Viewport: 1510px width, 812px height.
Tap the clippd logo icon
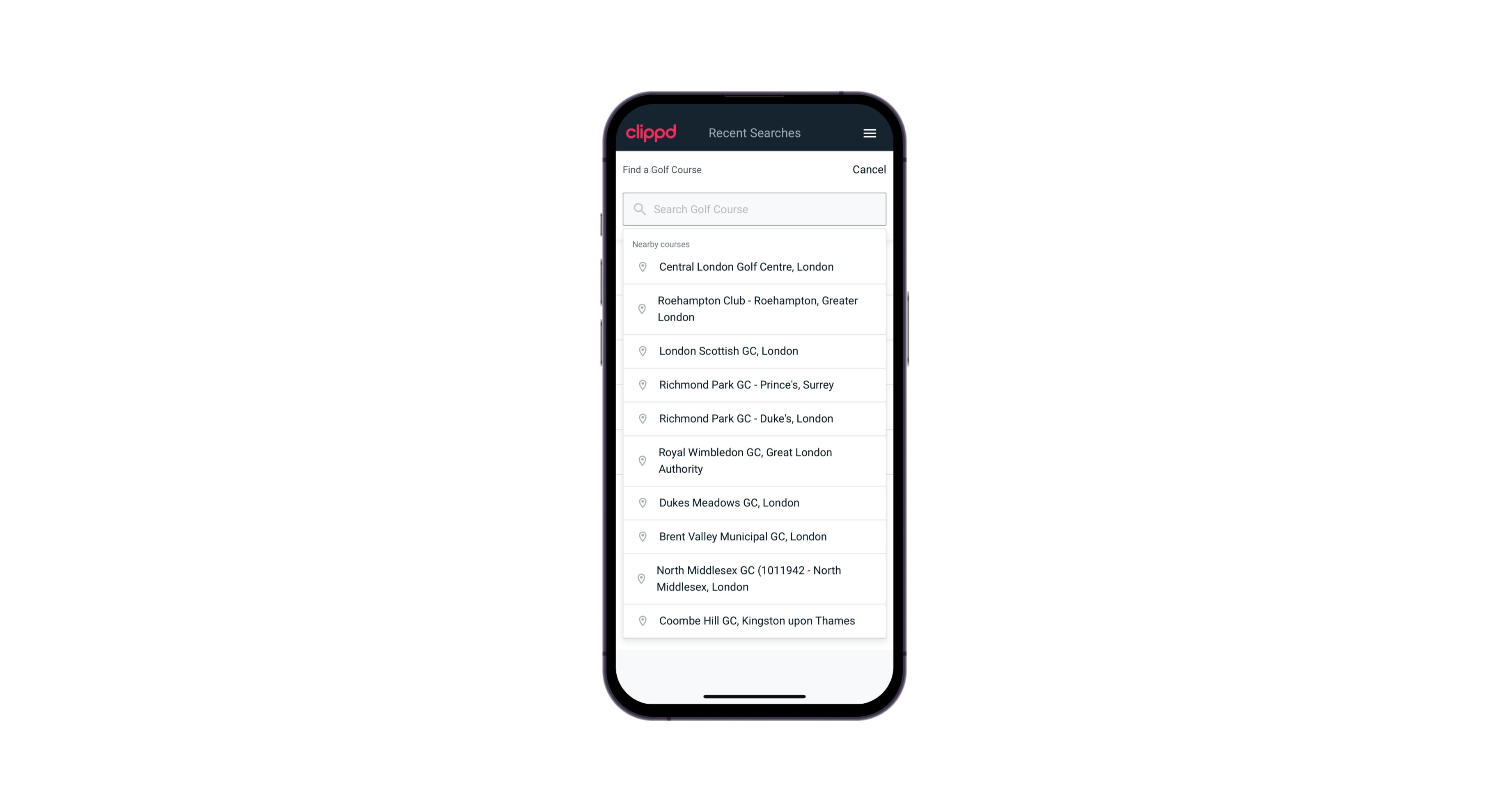(x=652, y=132)
